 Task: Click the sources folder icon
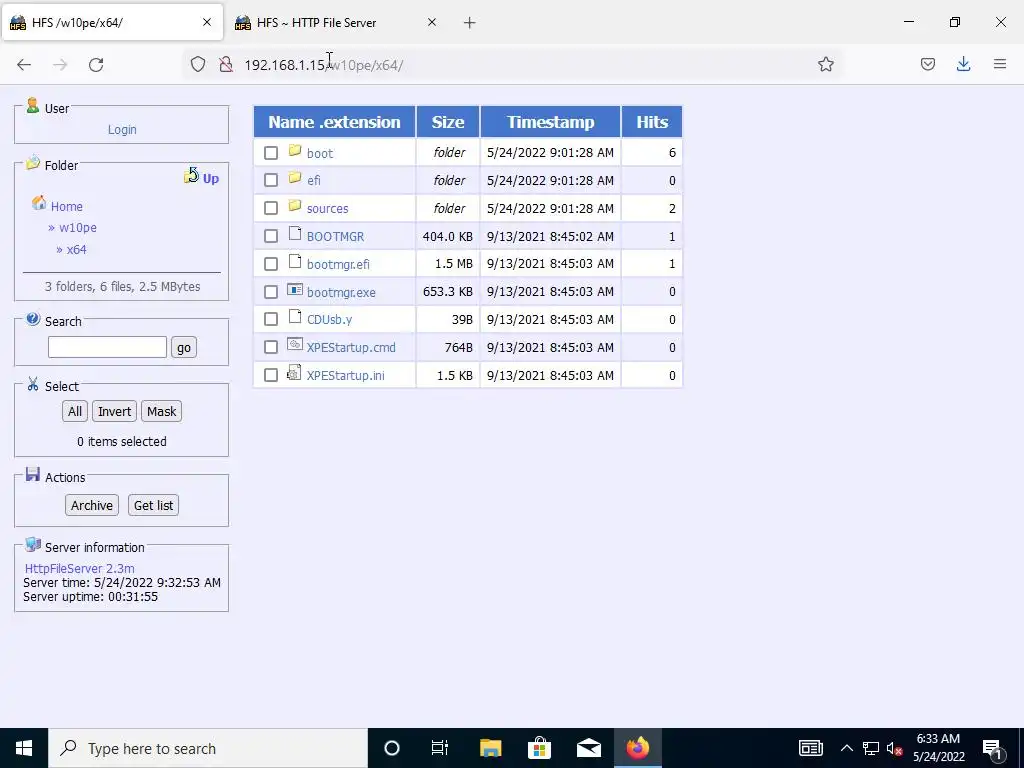[x=295, y=206]
